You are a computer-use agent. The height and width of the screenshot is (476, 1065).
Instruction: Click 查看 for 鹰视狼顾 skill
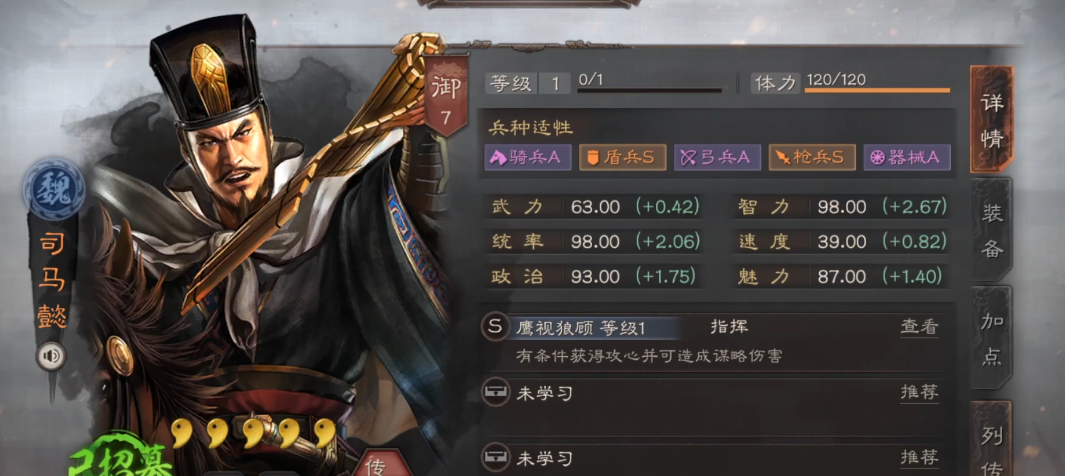[x=920, y=327]
